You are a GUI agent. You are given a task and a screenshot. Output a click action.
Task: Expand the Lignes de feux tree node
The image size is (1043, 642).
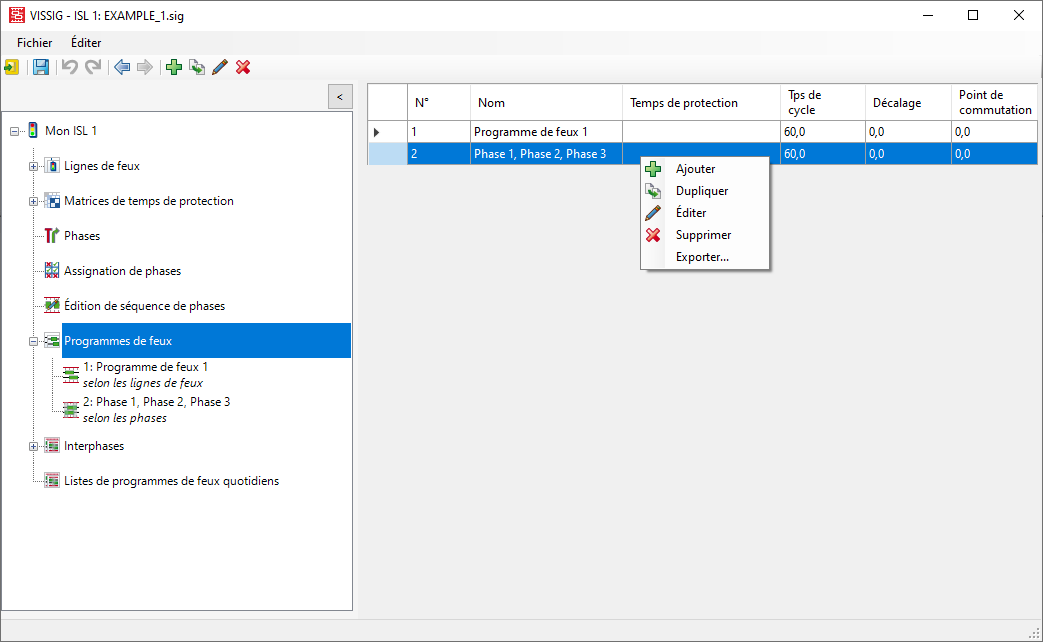pyautogui.click(x=34, y=166)
